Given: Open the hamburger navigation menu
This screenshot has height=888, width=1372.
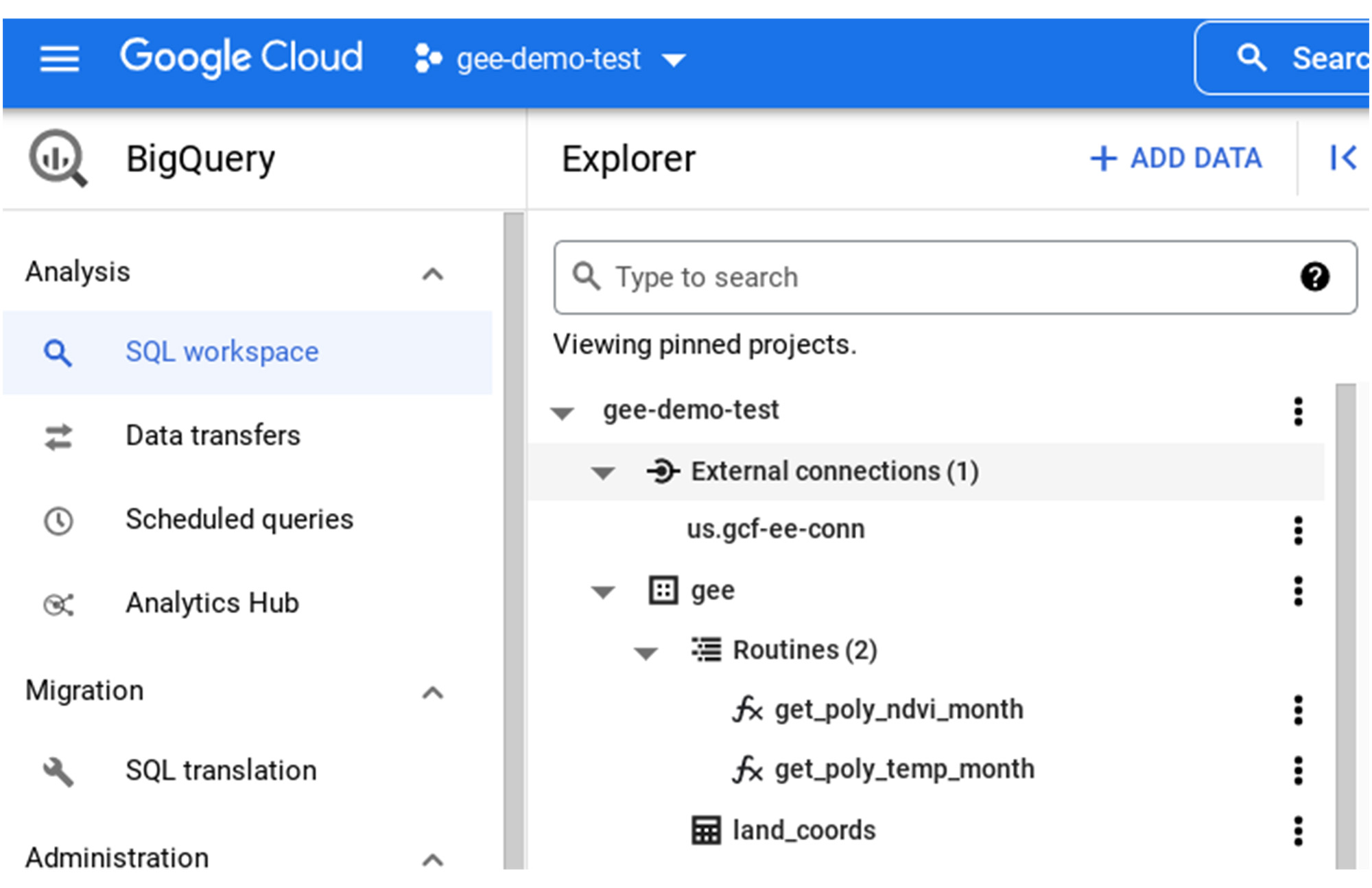Looking at the screenshot, I should coord(59,58).
